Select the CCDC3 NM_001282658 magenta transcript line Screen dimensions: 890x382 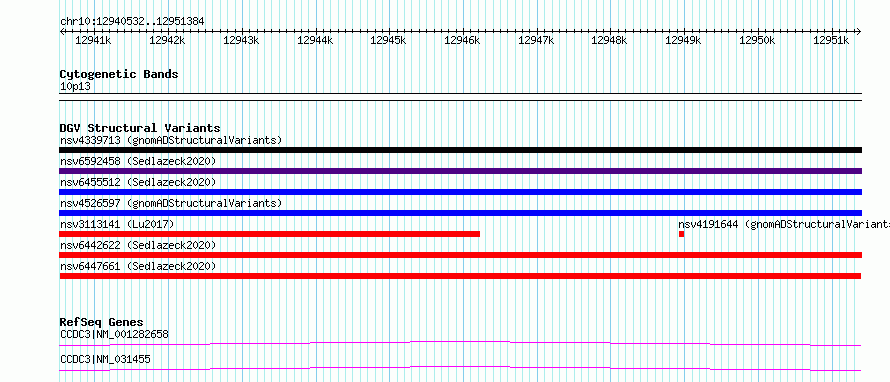click(x=460, y=343)
